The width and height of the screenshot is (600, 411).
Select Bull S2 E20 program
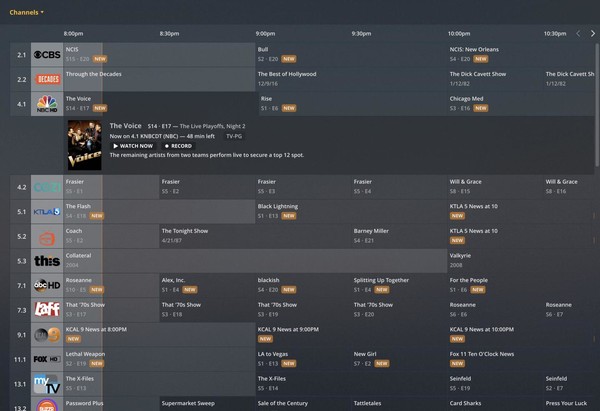pyautogui.click(x=351, y=55)
